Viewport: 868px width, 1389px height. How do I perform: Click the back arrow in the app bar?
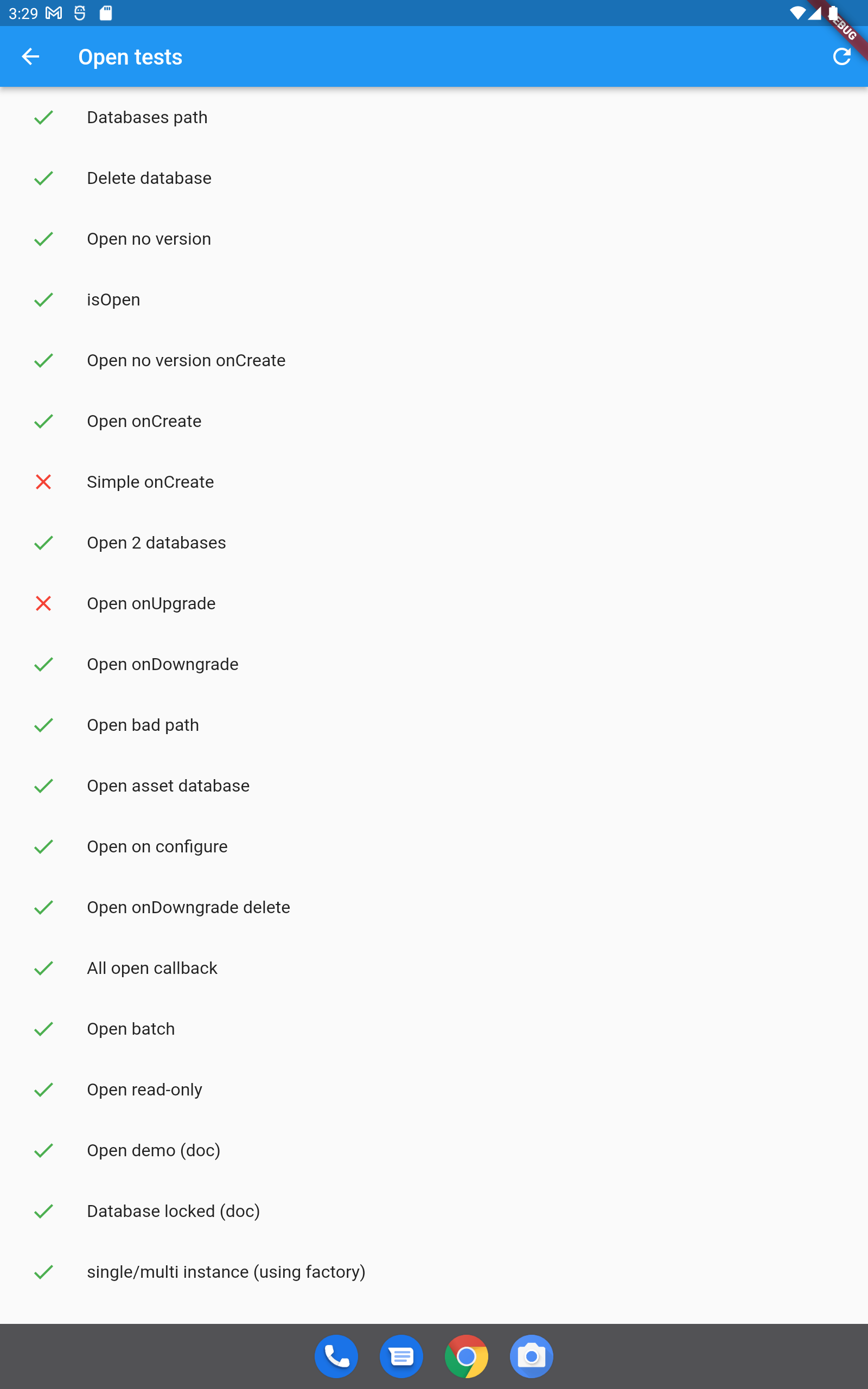[31, 56]
